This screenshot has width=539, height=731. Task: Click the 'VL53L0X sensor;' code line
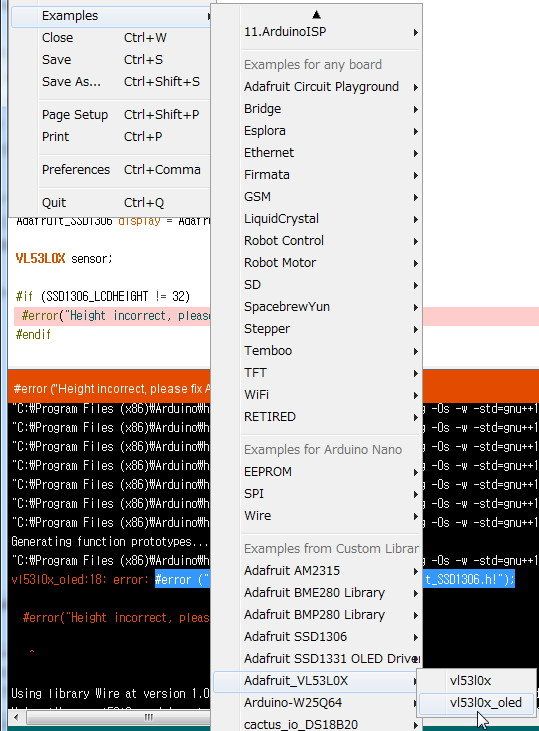click(x=64, y=258)
